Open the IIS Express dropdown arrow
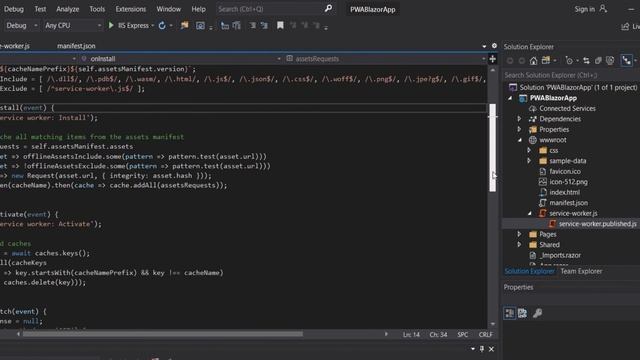 153,26
